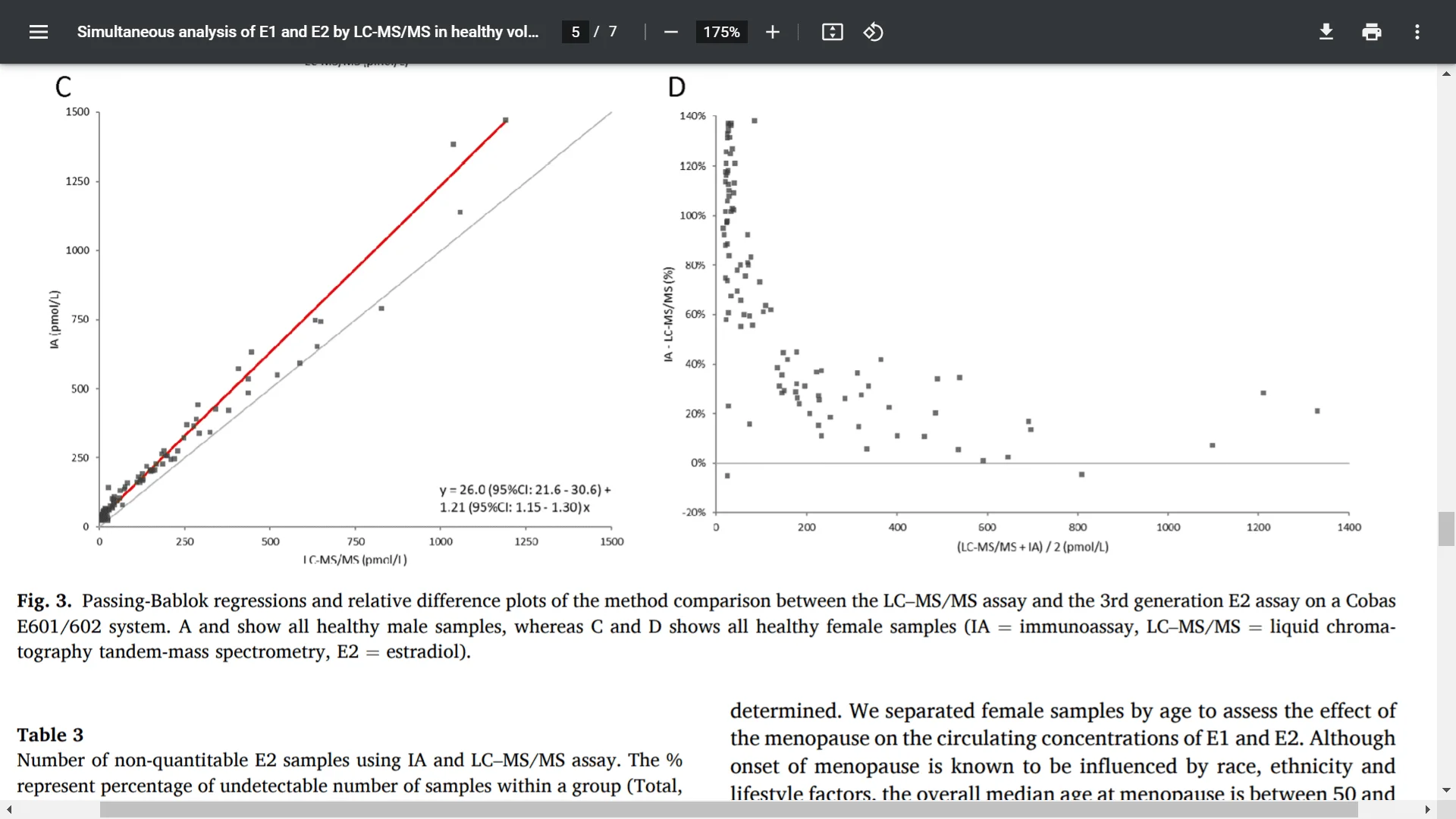Click the panel D label

click(676, 87)
